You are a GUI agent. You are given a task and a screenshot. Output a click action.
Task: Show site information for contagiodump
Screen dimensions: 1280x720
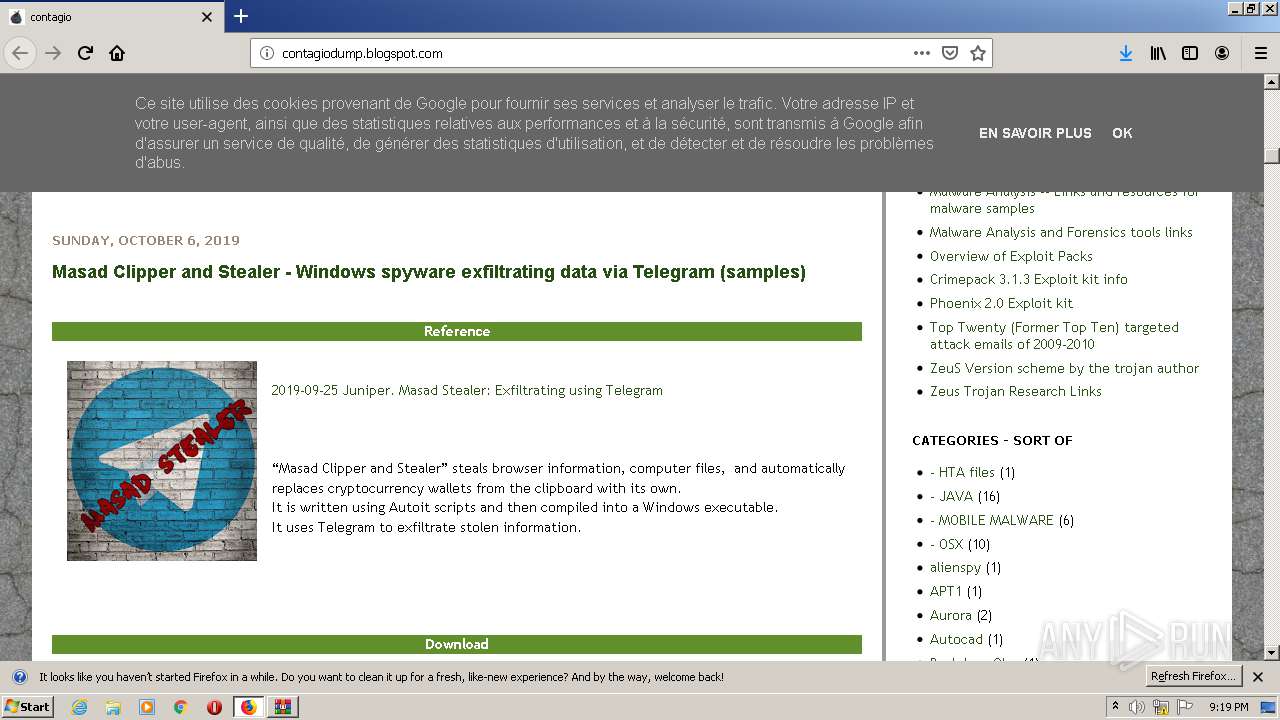point(266,53)
